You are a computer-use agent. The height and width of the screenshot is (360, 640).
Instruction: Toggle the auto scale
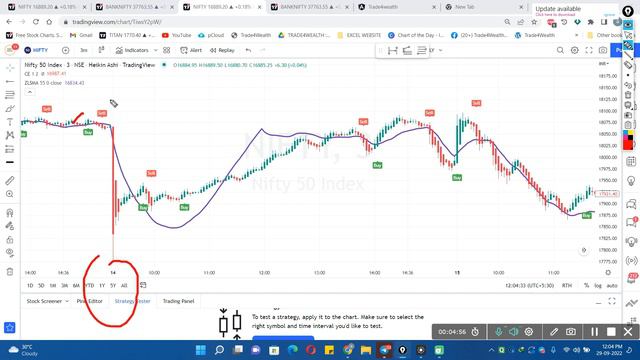pos(611,285)
